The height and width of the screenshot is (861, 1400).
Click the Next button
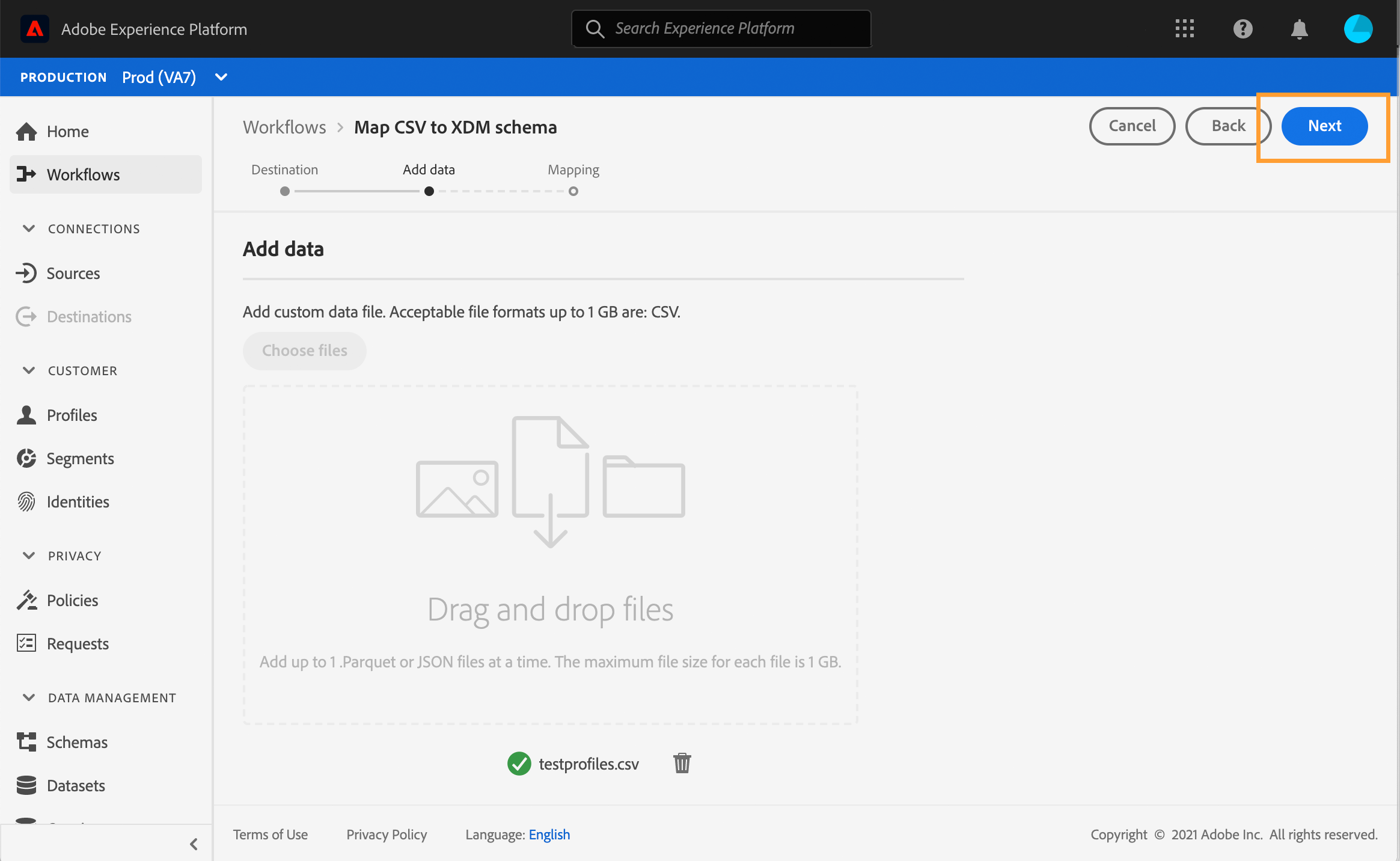[1324, 126]
